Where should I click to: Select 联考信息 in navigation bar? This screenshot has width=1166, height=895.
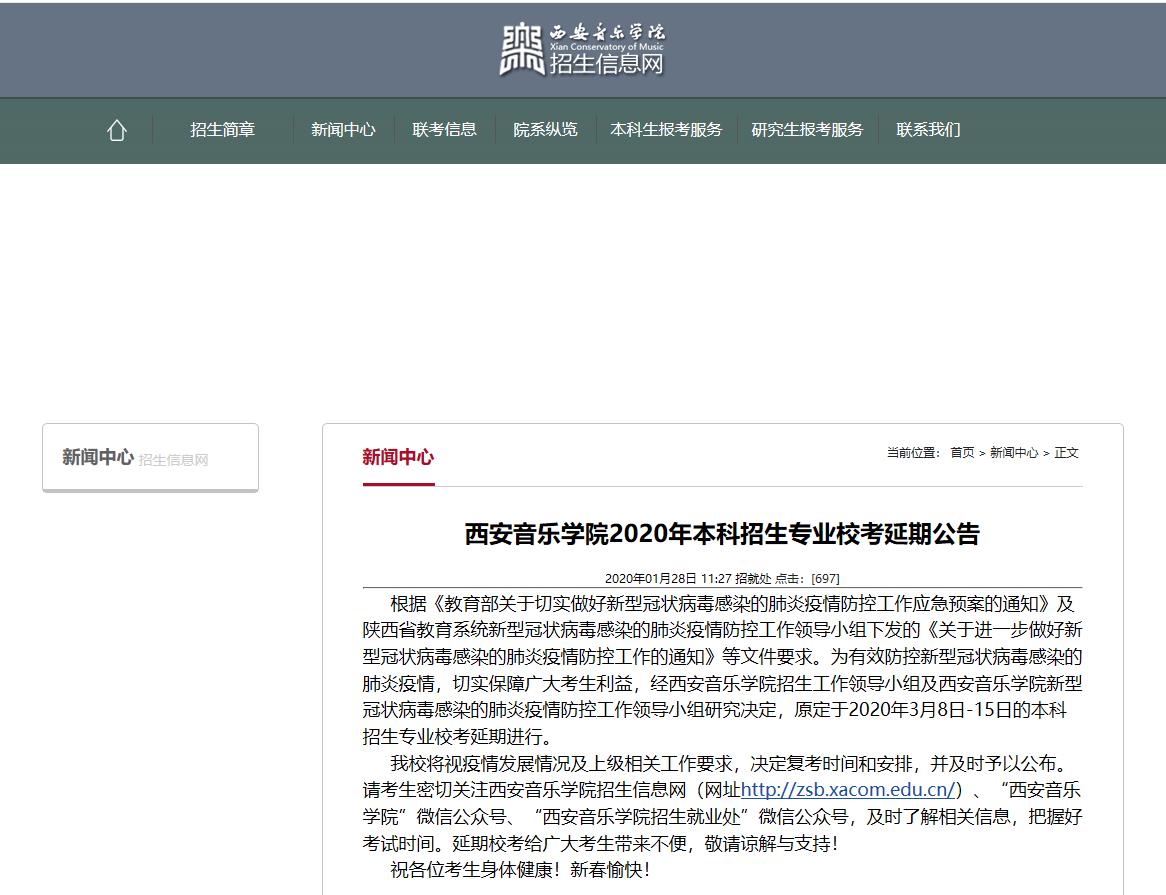click(x=444, y=130)
